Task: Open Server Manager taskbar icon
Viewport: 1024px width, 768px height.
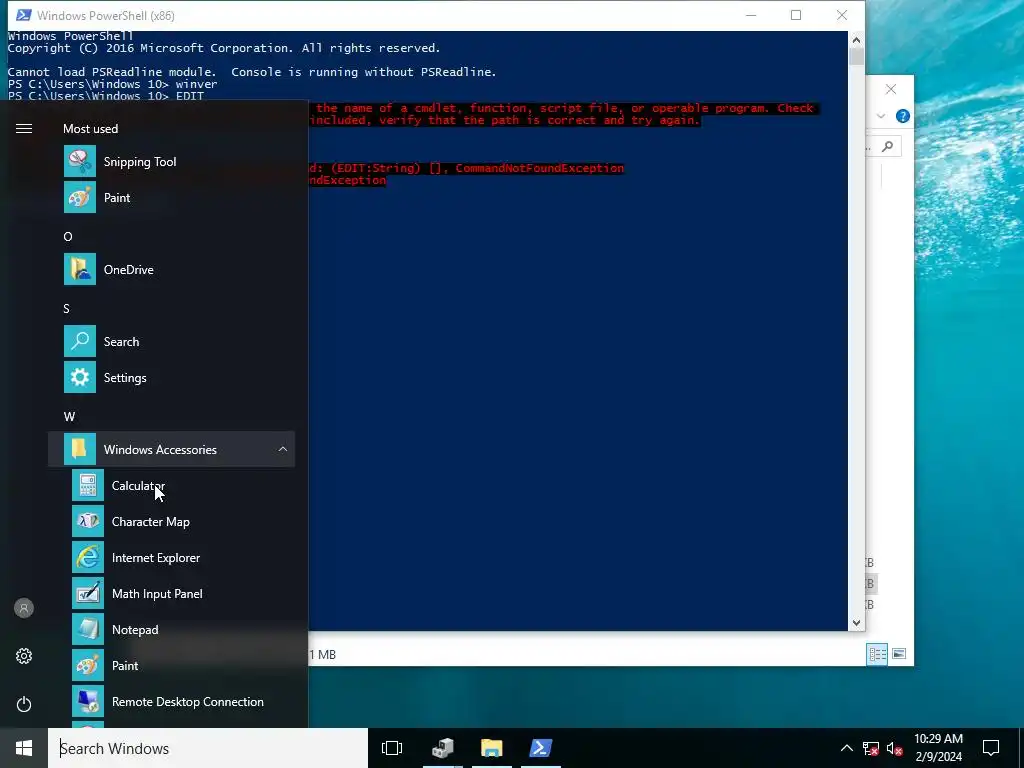Action: (x=443, y=748)
